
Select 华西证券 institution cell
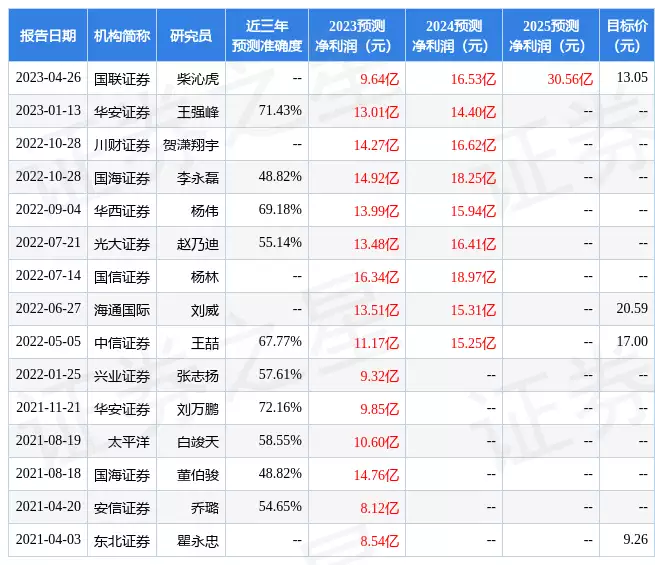[x=122, y=211]
